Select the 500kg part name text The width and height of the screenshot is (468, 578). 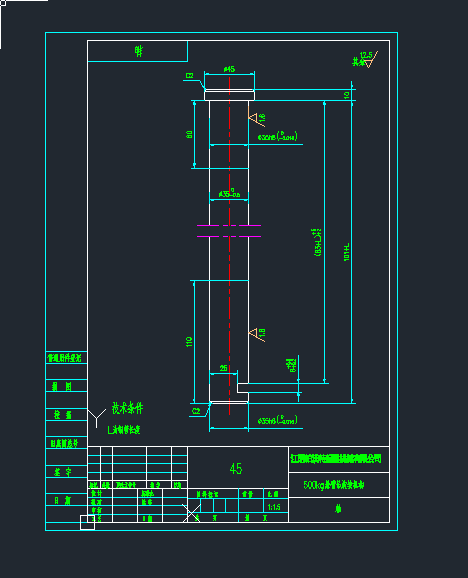[334, 485]
